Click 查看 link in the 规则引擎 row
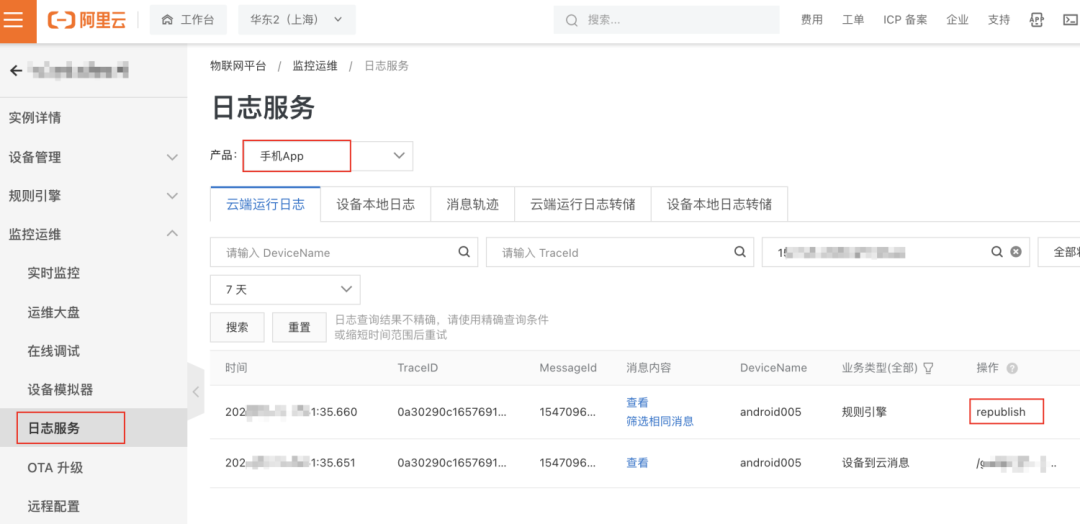Image resolution: width=1080 pixels, height=524 pixels. (637, 403)
